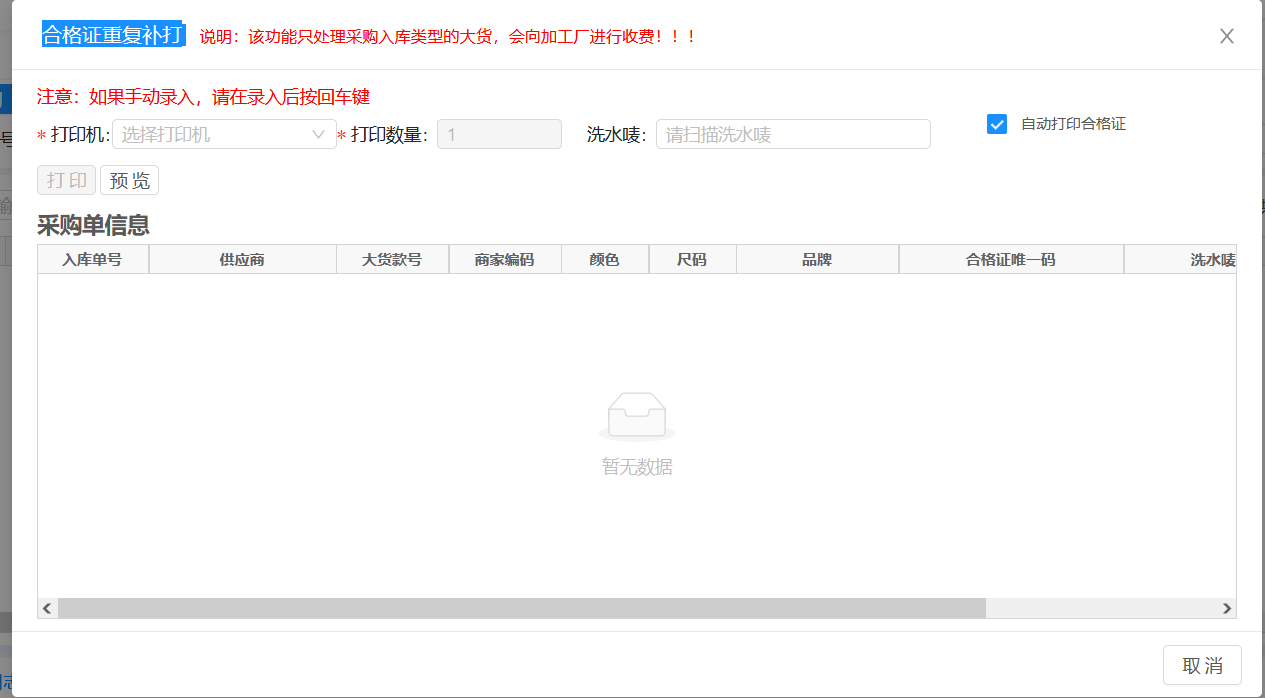Click the 供应商 column header
This screenshot has width=1265, height=698.
pyautogui.click(x=241, y=260)
